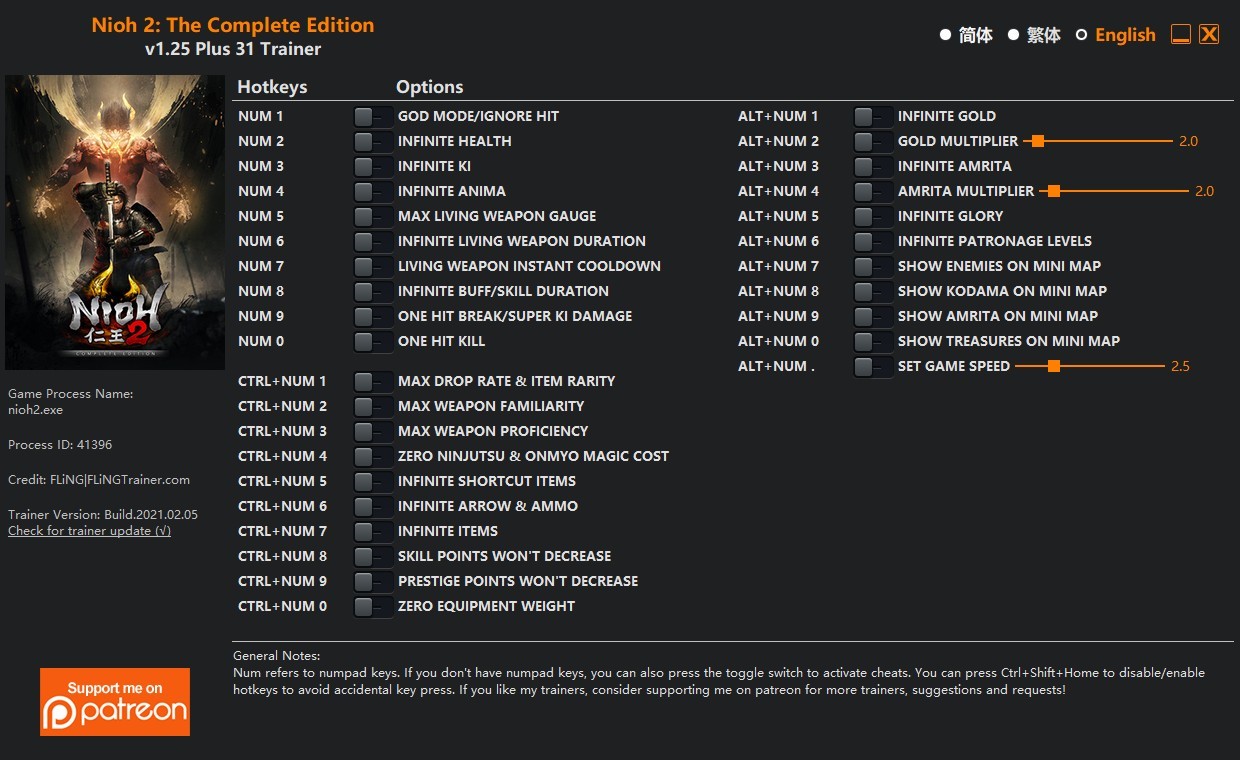
Task: Toggle Max Drop Rate & Item Rarity
Action: pyautogui.click(x=373, y=382)
